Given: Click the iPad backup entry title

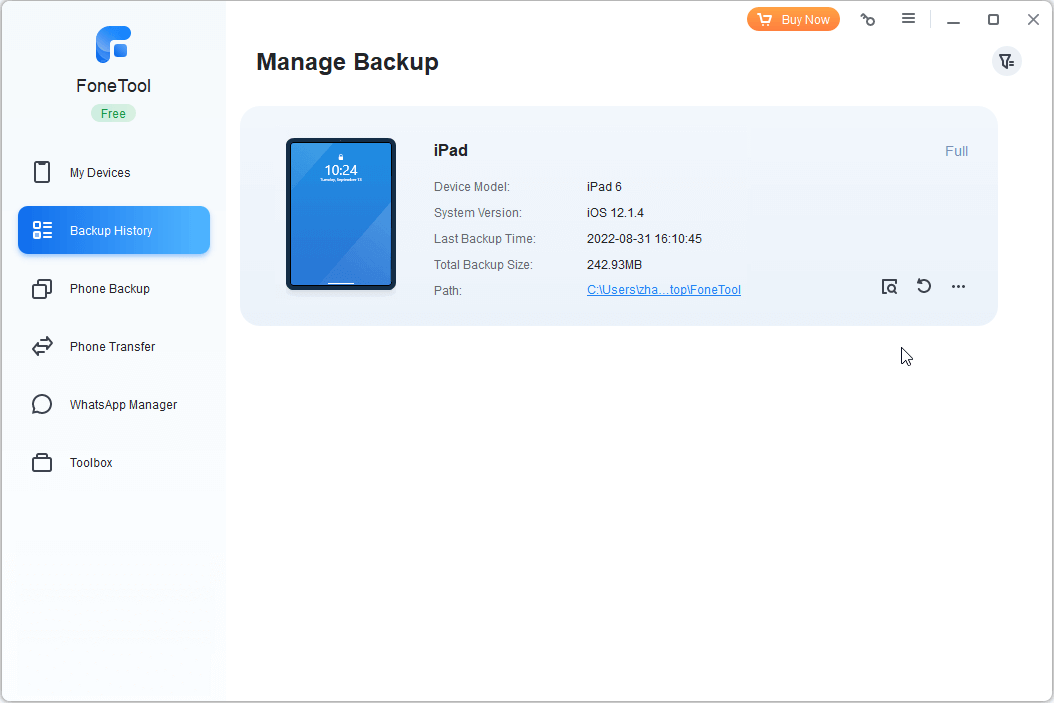Looking at the screenshot, I should tap(451, 150).
